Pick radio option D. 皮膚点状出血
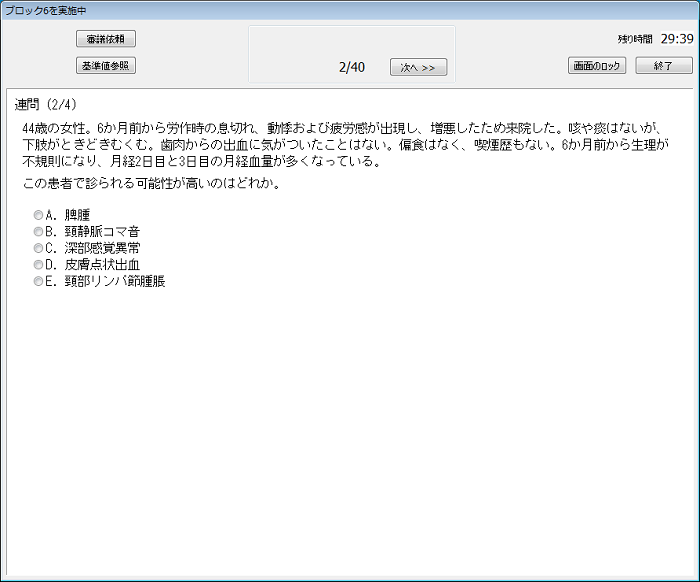Image resolution: width=700 pixels, height=582 pixels. tap(38, 265)
